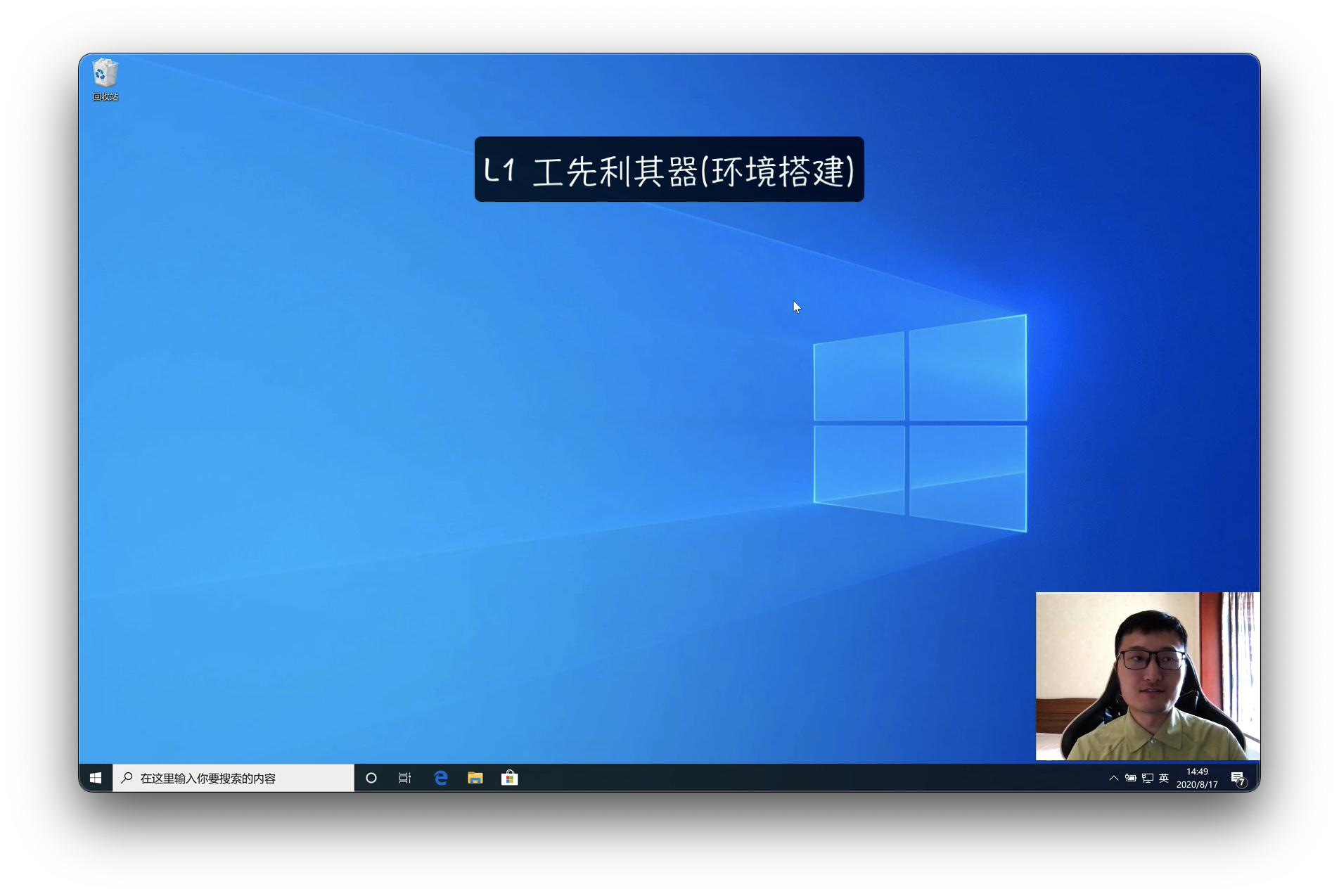1339x896 pixels.
Task: Select the Recycle Bin desktop icon
Action: pos(105,72)
